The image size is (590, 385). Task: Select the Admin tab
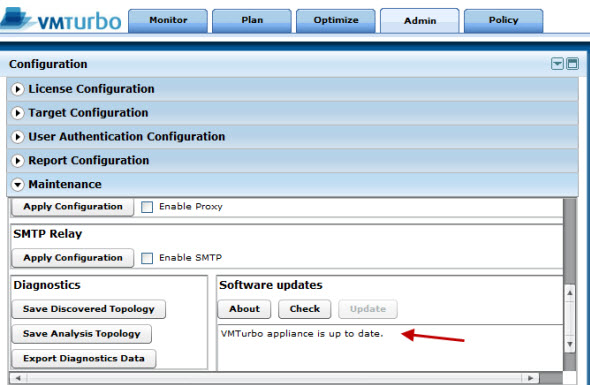click(x=420, y=21)
